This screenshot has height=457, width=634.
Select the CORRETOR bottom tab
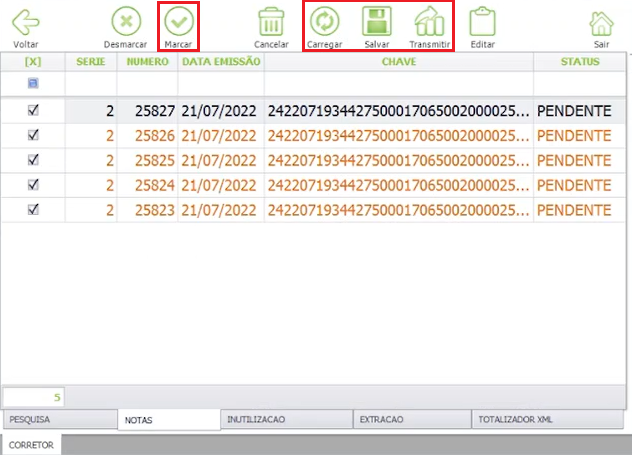(32, 445)
